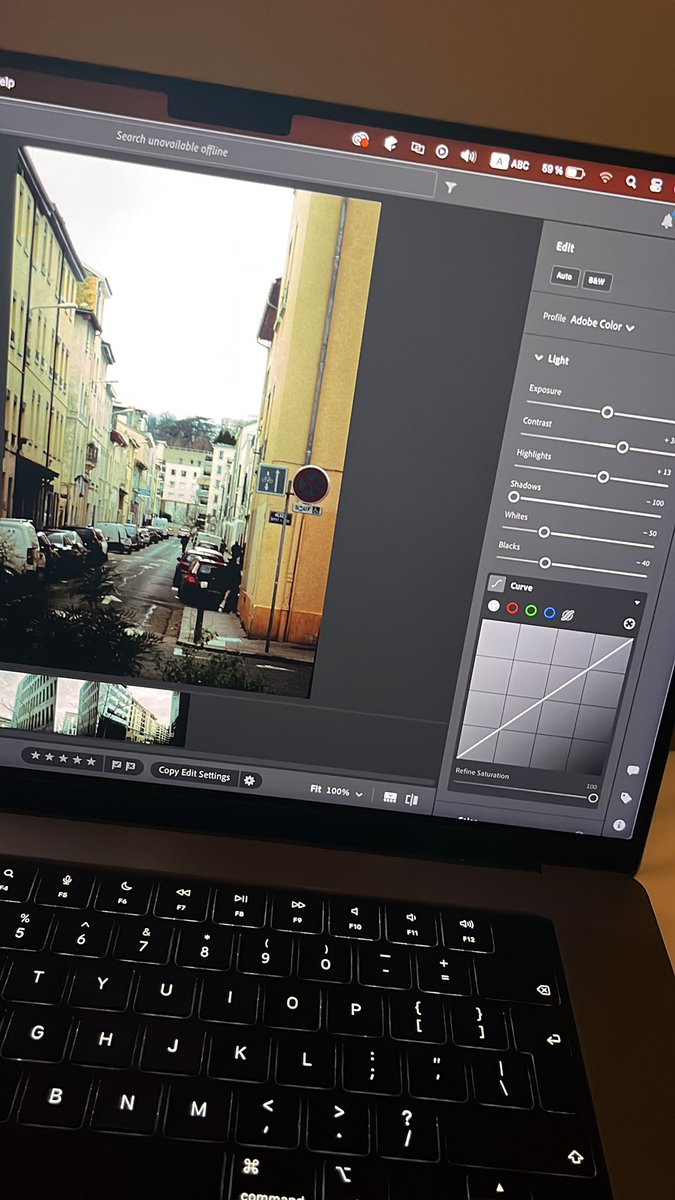Click on the tone curve graph line
This screenshot has width=675, height=1200.
(x=545, y=700)
